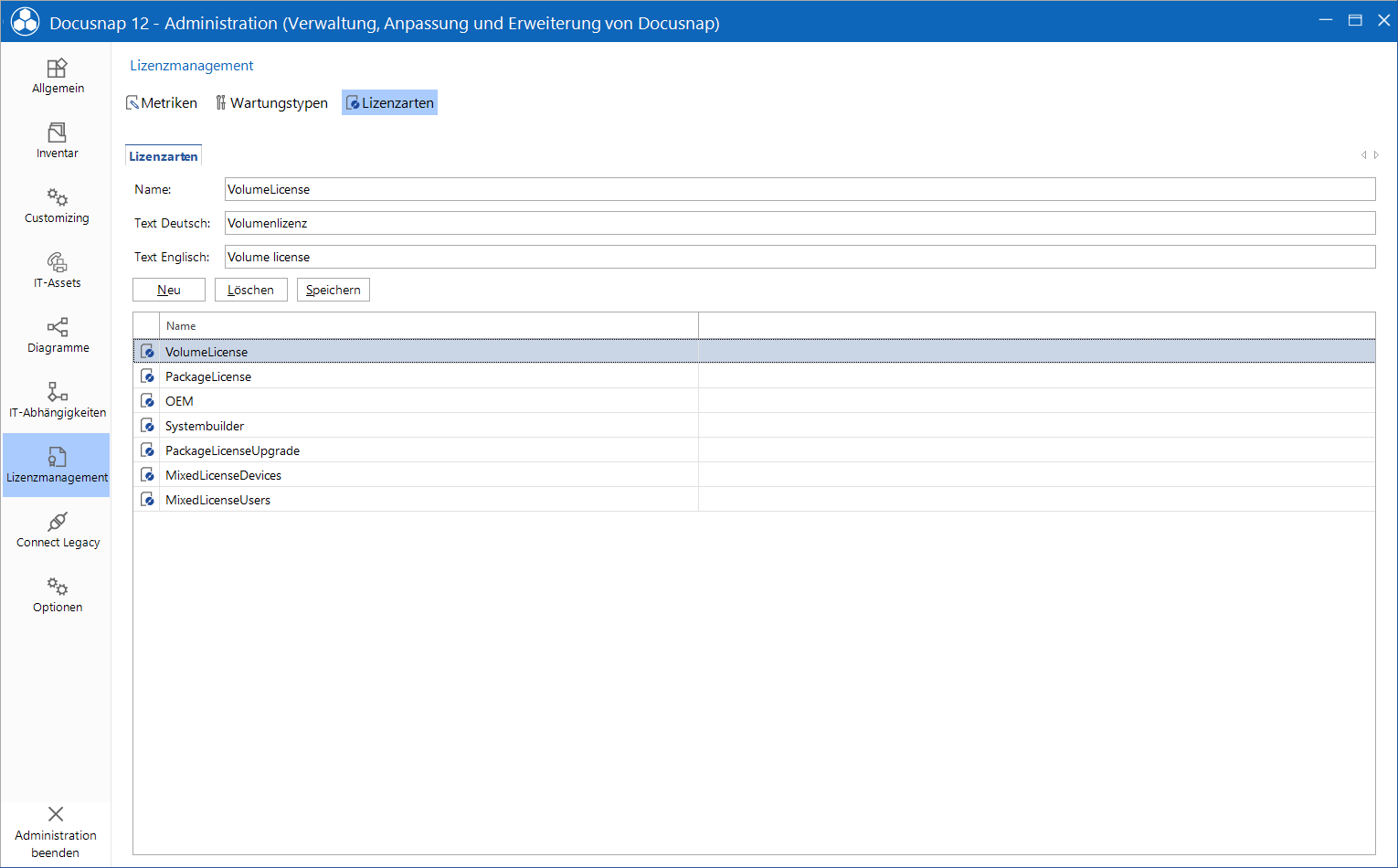Switch to the Metriken tab
The image size is (1398, 868).
[x=162, y=102]
